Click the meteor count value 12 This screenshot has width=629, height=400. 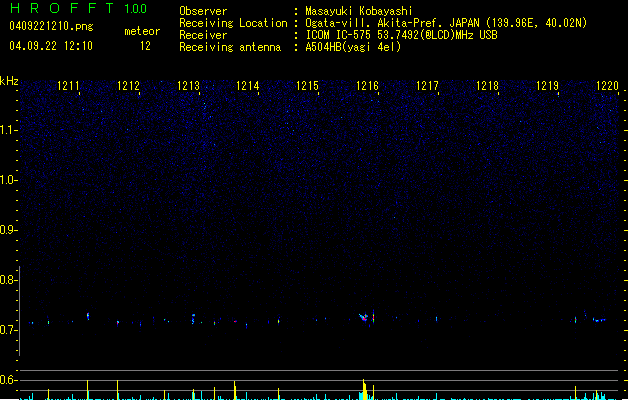(x=145, y=46)
